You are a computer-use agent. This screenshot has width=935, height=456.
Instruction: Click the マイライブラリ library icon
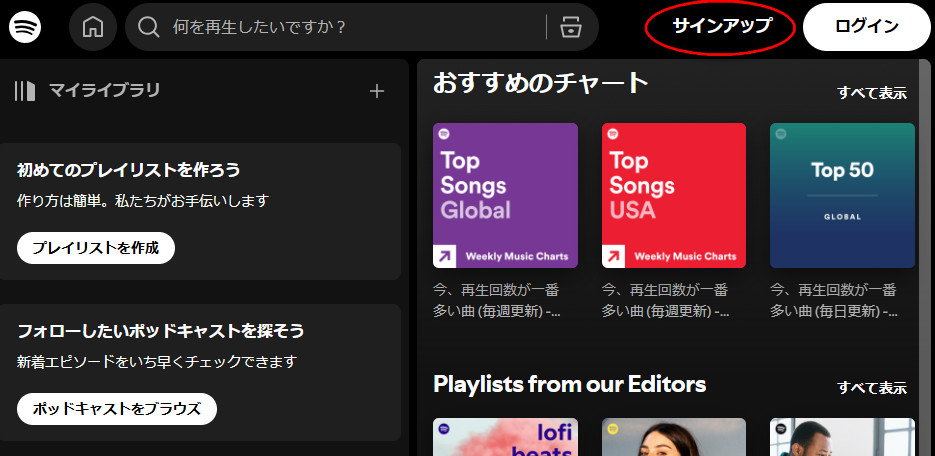pyautogui.click(x=25, y=91)
